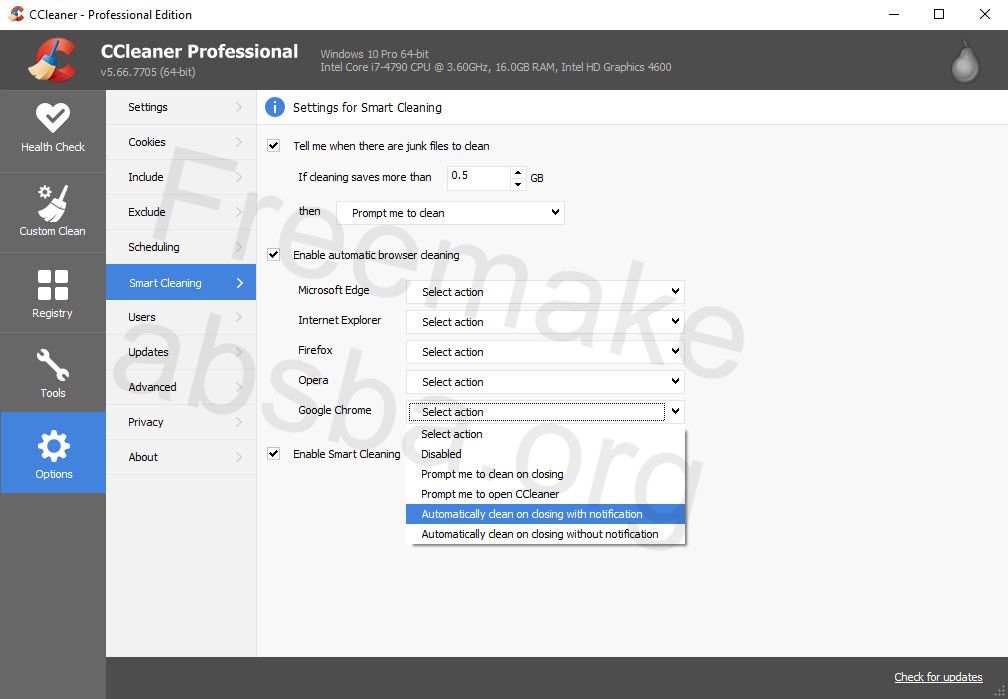
Task: Click the 'Google Chrome' browser label
Action: 334,410
